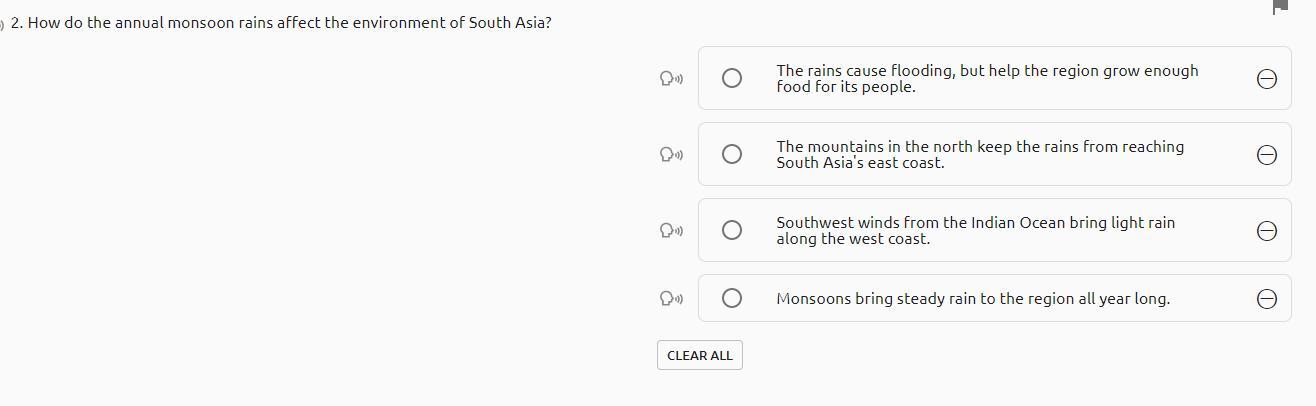
Task: Click the text 'Monsoons bring steady rain'
Action: pyautogui.click(x=972, y=298)
